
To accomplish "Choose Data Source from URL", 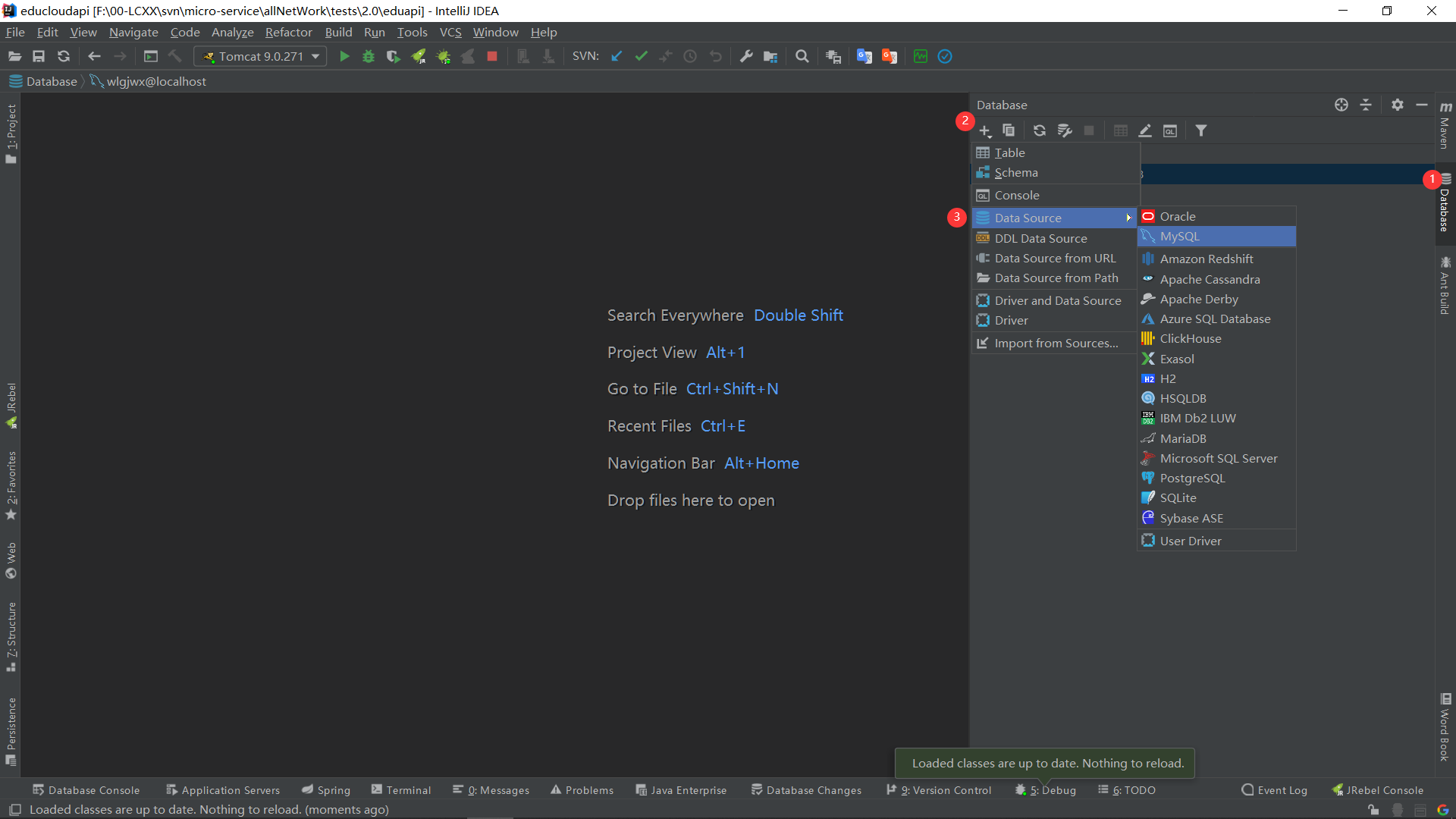I will click(1055, 259).
